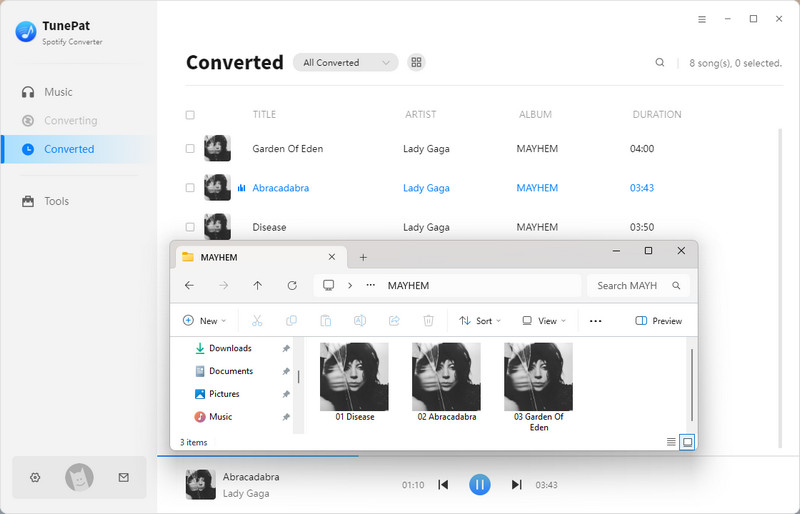The image size is (800, 514).
Task: Click the TunePat logo icon
Action: point(26,32)
